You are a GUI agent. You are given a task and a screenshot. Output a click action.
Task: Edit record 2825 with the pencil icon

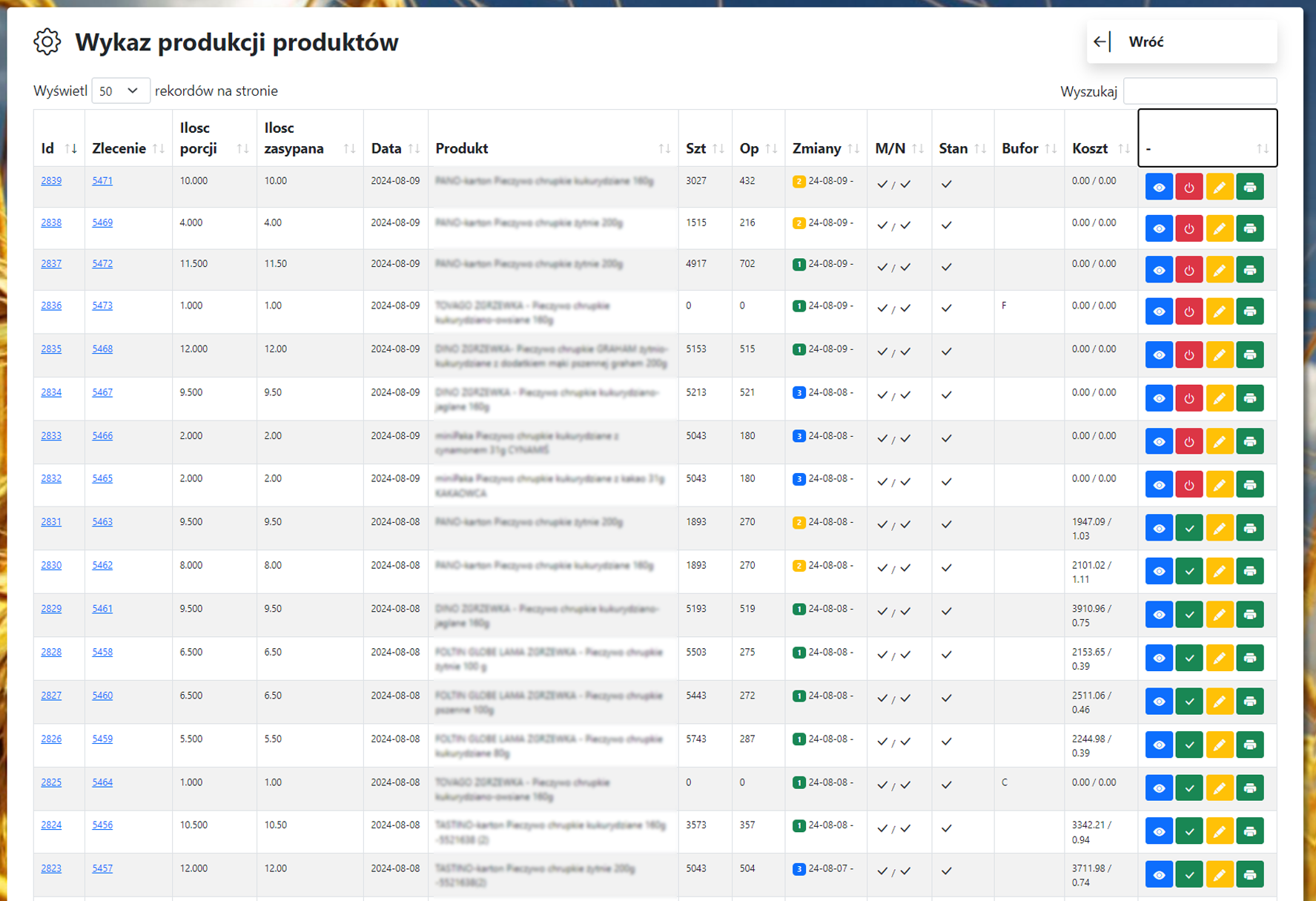tap(1220, 788)
